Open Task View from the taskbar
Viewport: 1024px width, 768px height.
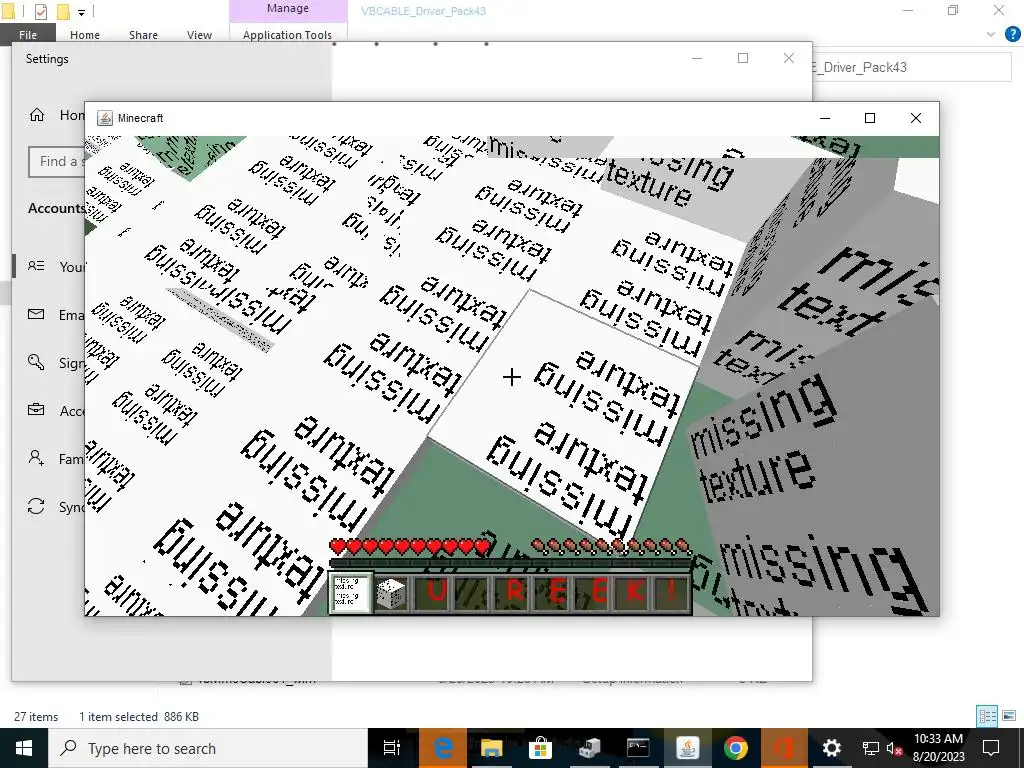pyautogui.click(x=392, y=748)
